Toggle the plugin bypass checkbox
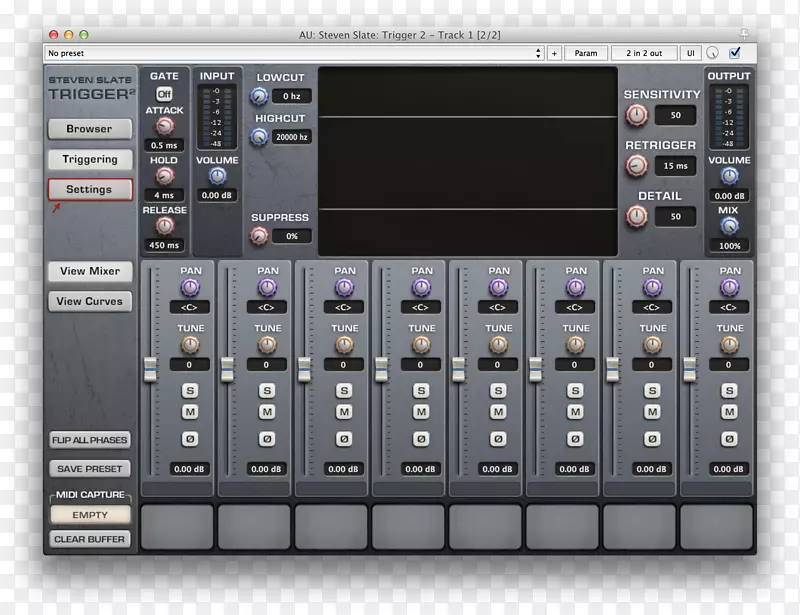 click(x=735, y=53)
